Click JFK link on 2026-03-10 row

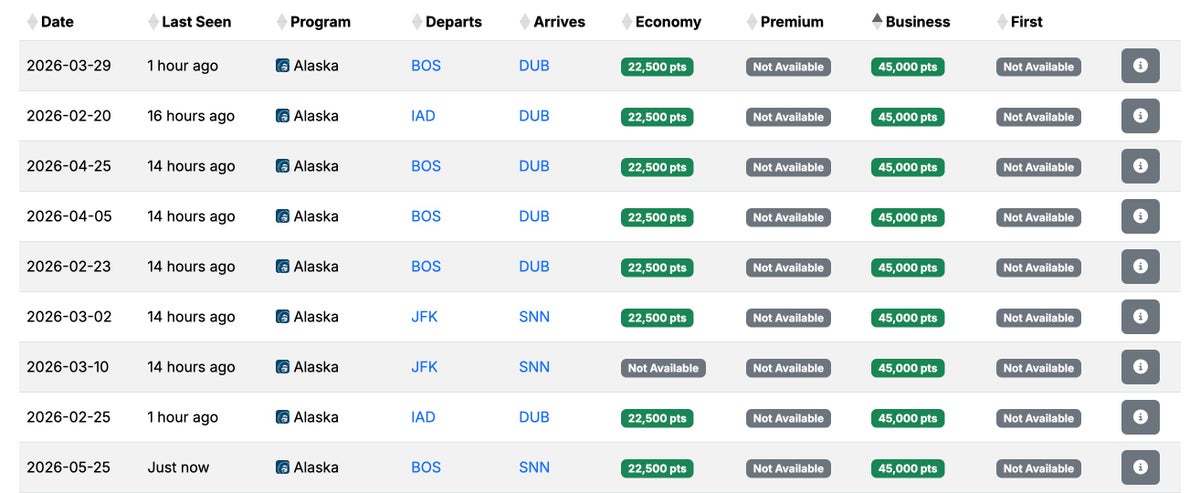pyautogui.click(x=424, y=367)
